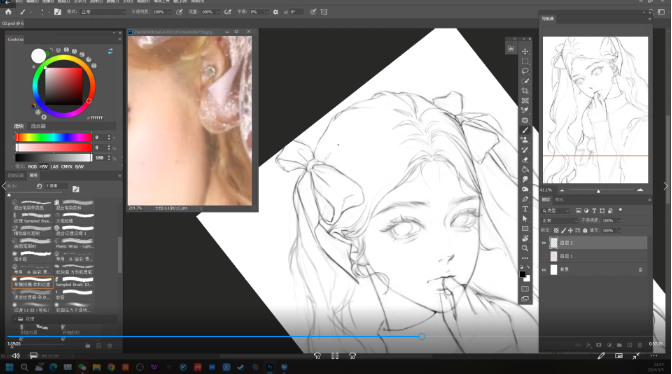Select the Rectangle shape tool
The width and height of the screenshot is (672, 374).
(x=525, y=229)
